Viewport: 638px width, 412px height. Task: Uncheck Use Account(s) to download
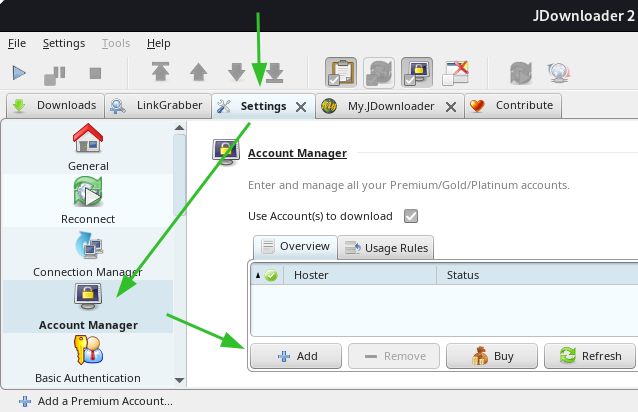pos(411,216)
